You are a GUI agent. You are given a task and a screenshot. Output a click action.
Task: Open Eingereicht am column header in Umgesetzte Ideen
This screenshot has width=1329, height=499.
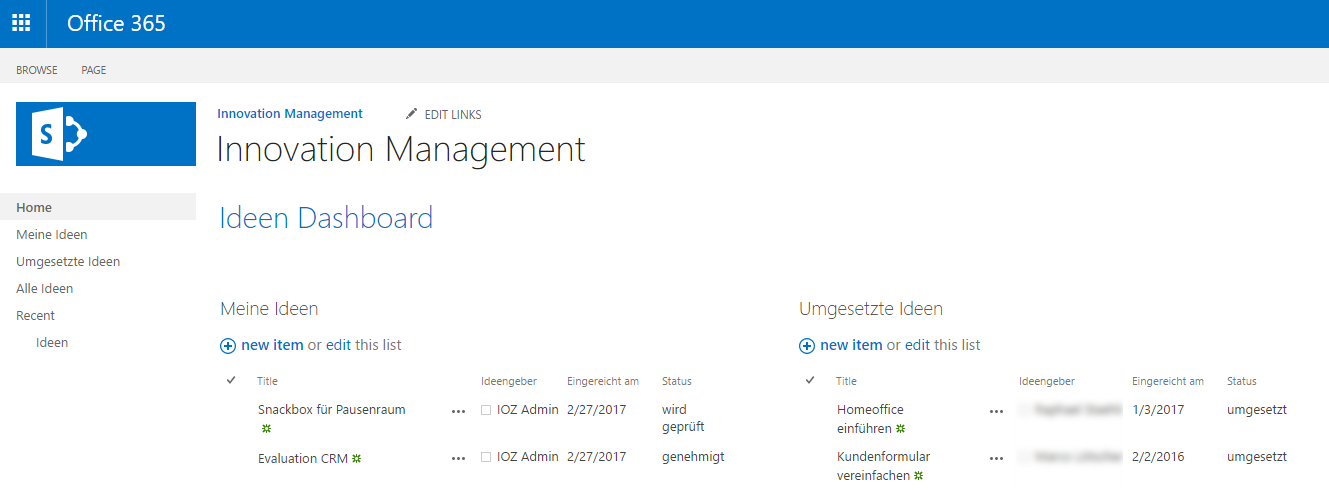click(x=1167, y=381)
